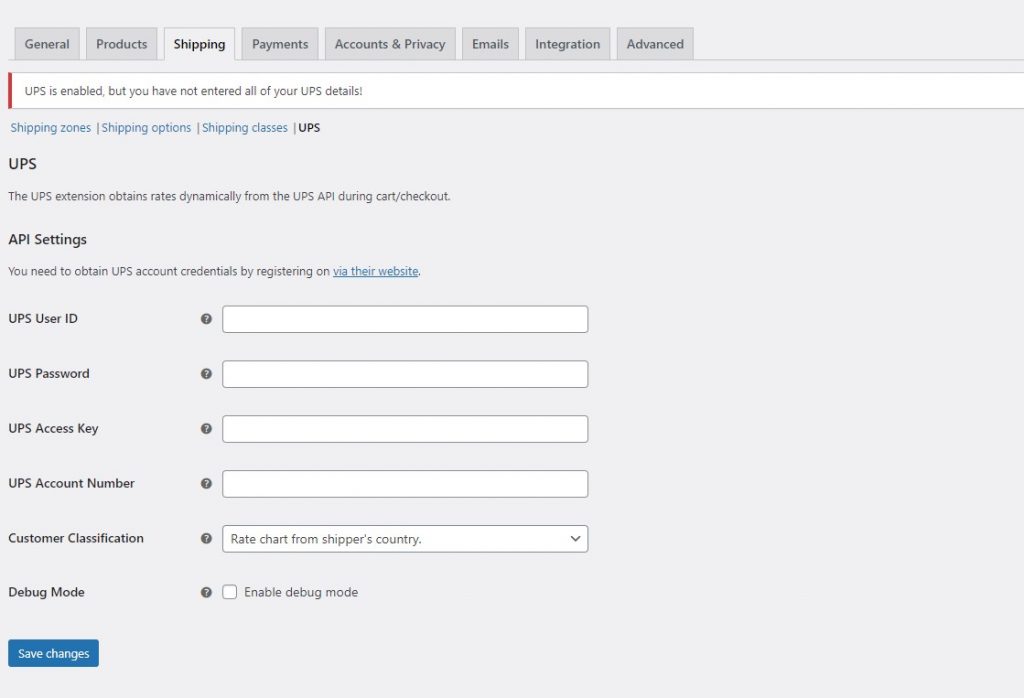Click the 'Enable debug mode' label text
Image resolution: width=1024 pixels, height=698 pixels.
(301, 592)
